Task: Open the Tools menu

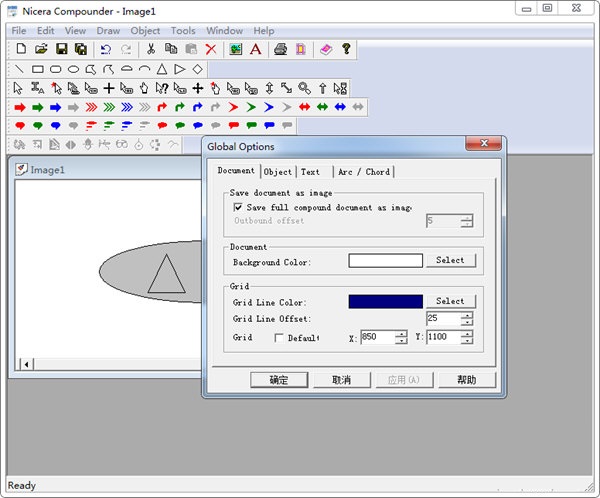Action: click(183, 31)
